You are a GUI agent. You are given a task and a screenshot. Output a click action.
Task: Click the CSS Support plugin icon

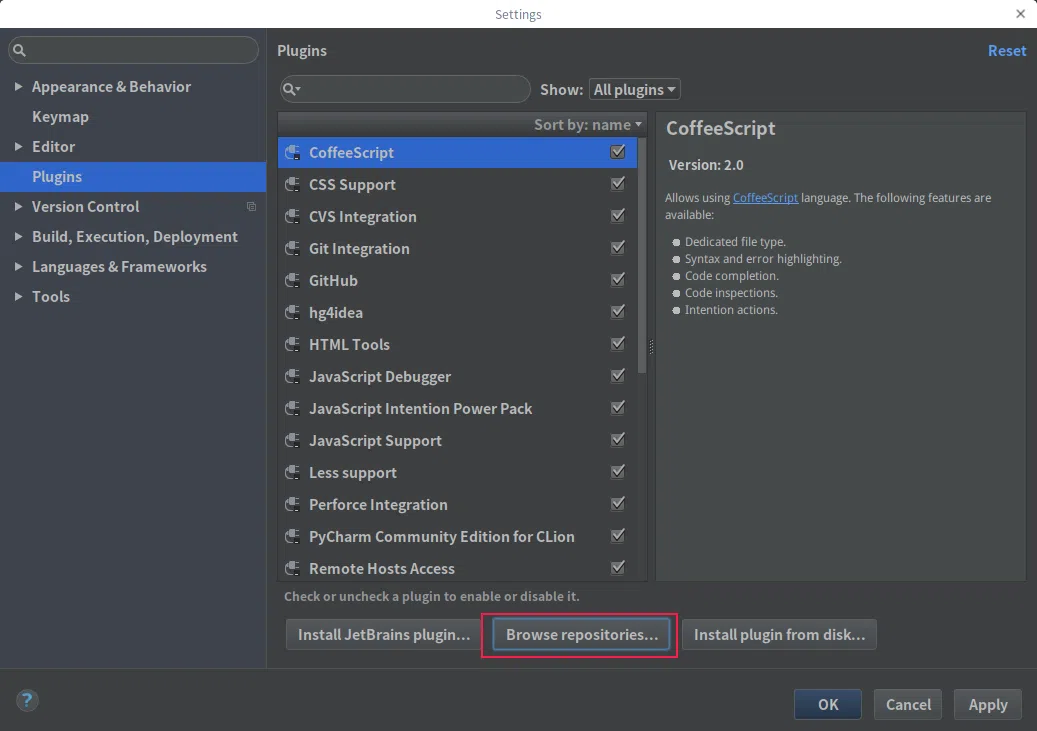pyautogui.click(x=292, y=185)
